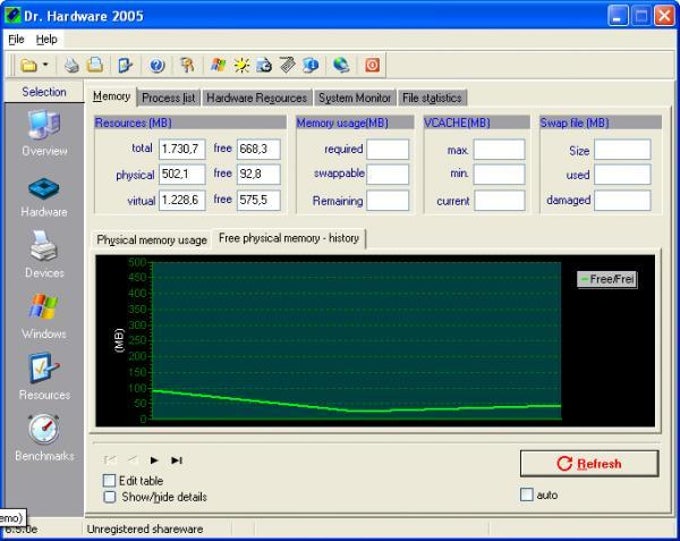The height and width of the screenshot is (541, 680).
Task: Click the skip to first chart control
Action: pos(110,460)
